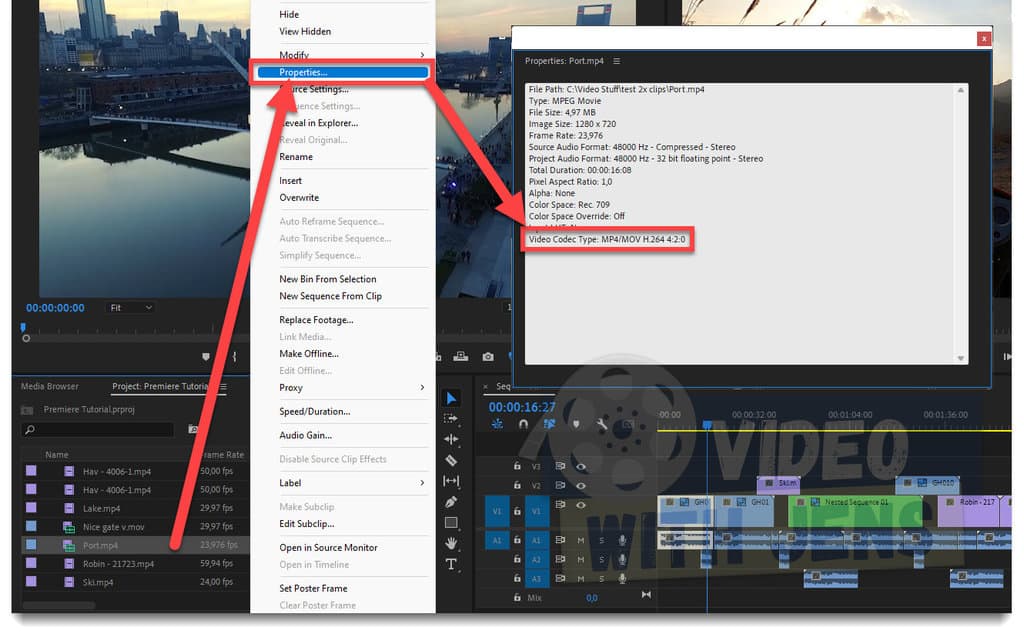Select the Slip tool
The width and height of the screenshot is (1024, 637).
click(451, 481)
